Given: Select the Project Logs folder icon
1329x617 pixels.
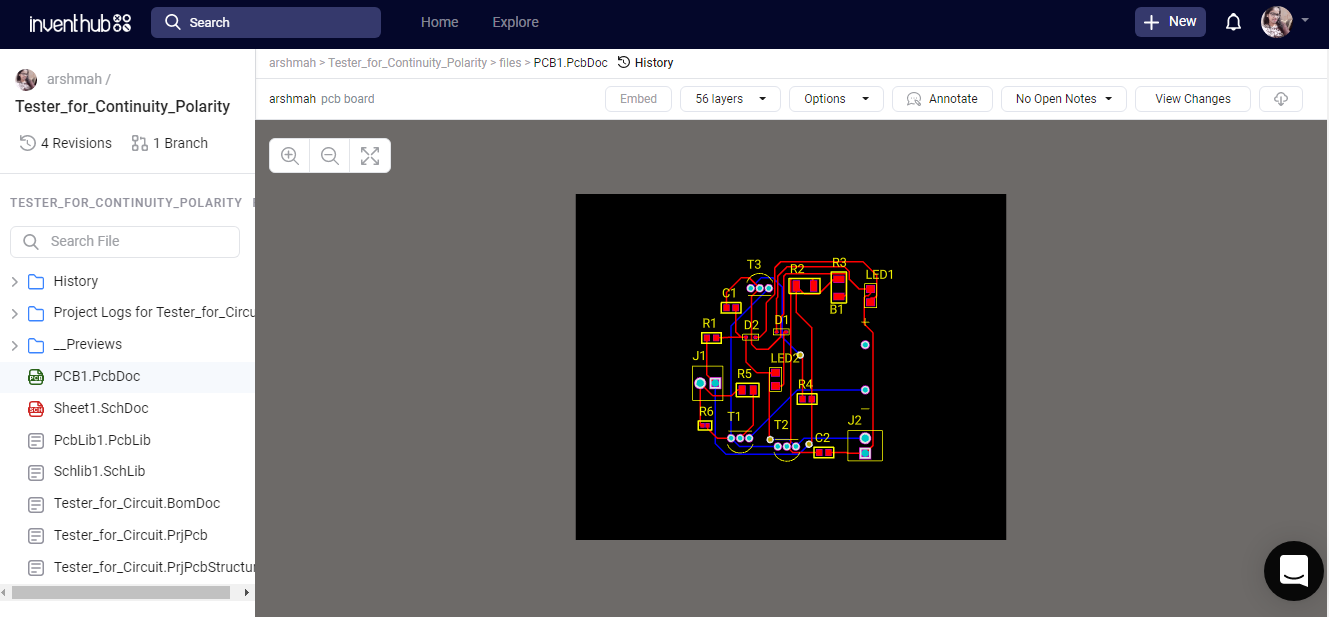Looking at the screenshot, I should pos(36,314).
